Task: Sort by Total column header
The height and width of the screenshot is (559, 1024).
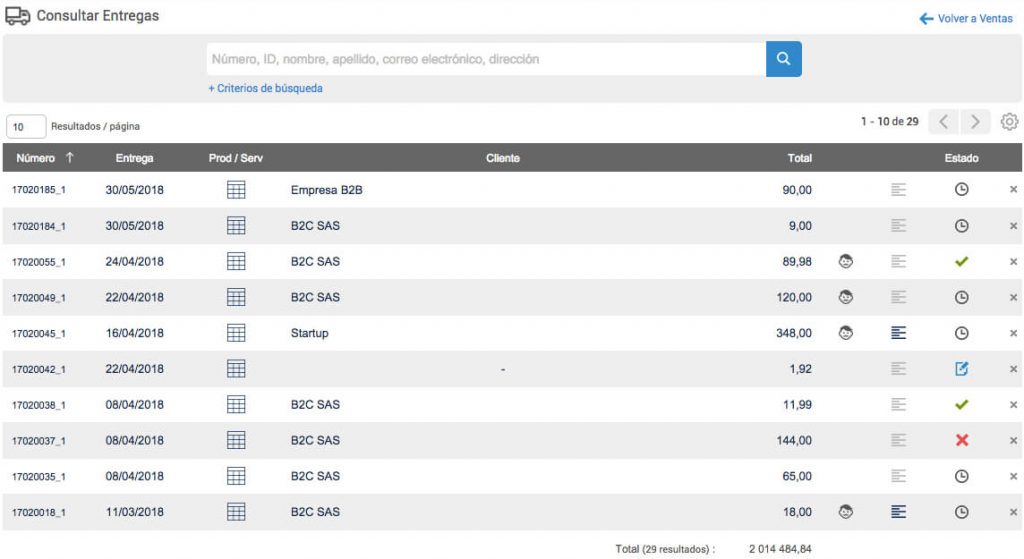Action: pyautogui.click(x=799, y=158)
